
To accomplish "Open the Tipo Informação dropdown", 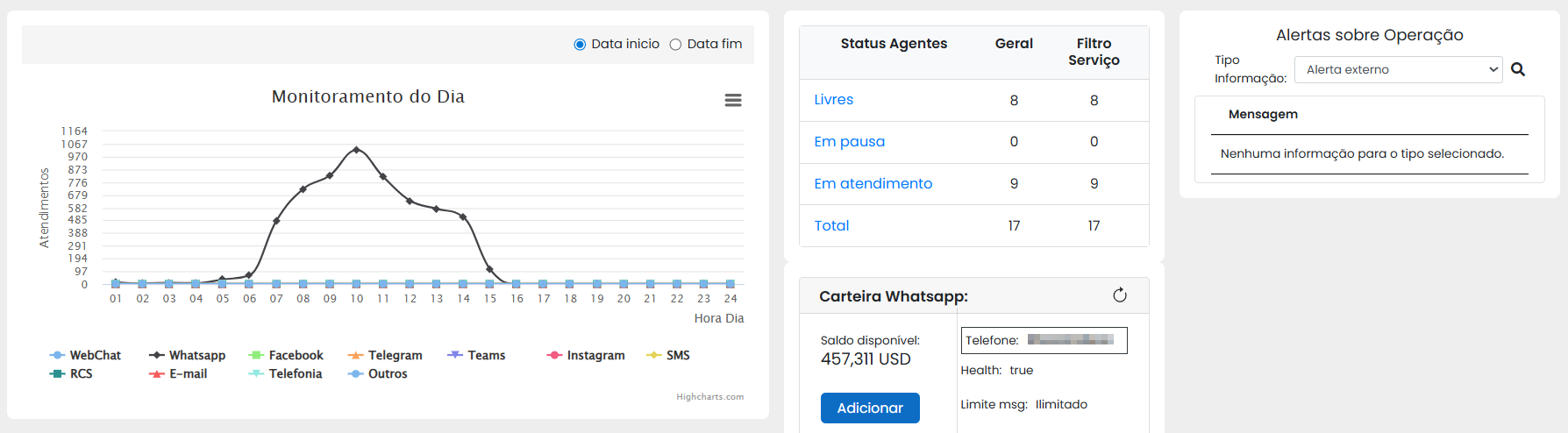I will 1398,70.
